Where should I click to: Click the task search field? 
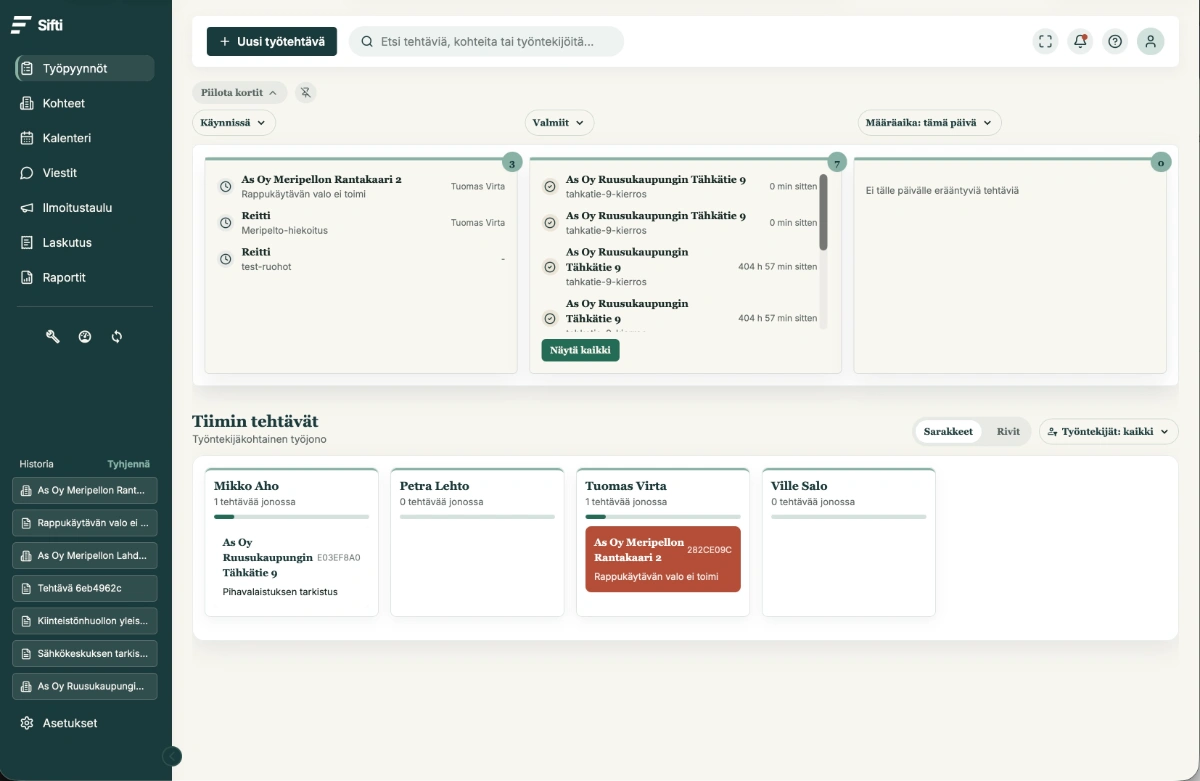(486, 41)
